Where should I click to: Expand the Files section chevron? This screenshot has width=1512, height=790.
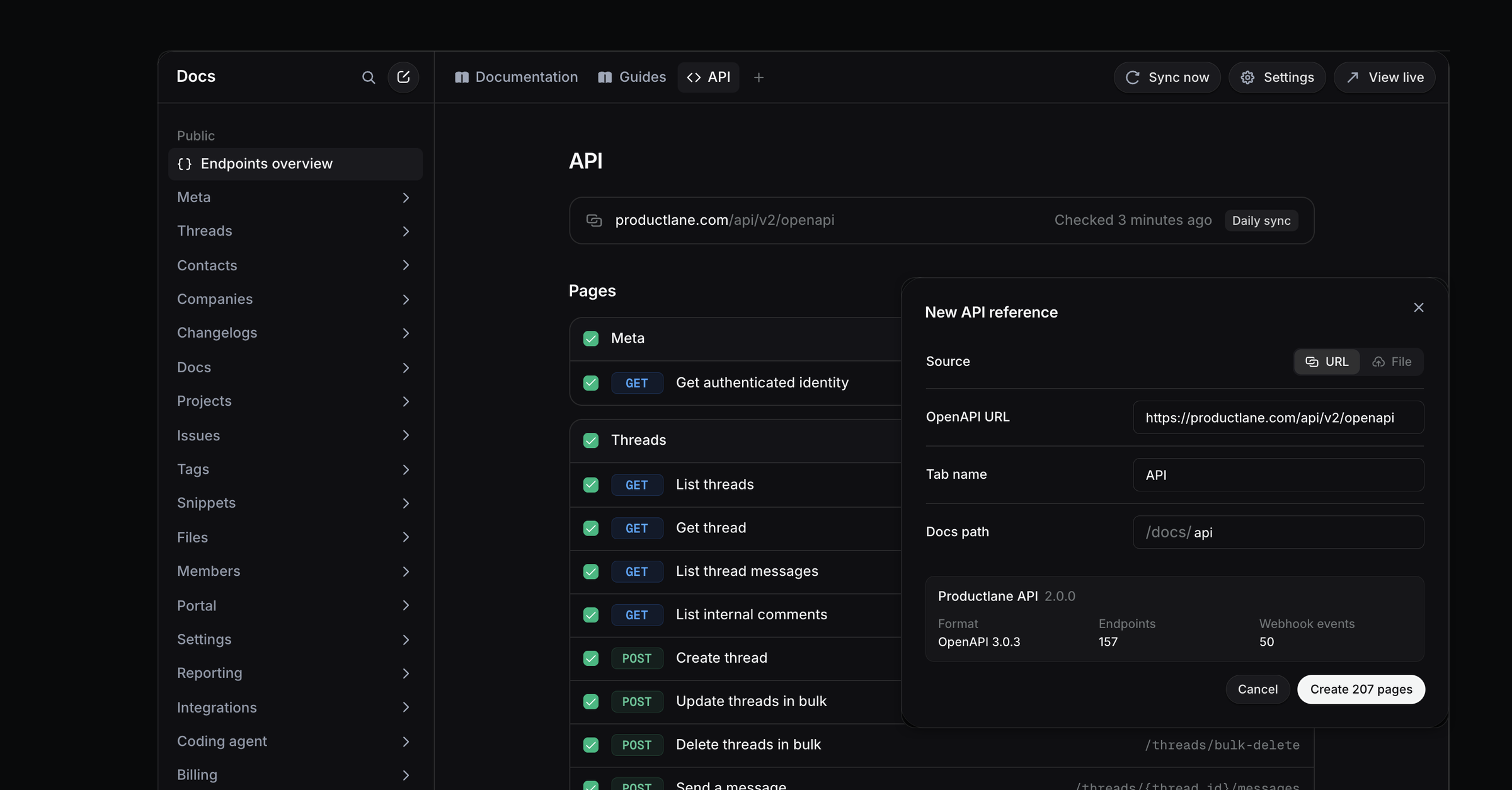tap(406, 537)
